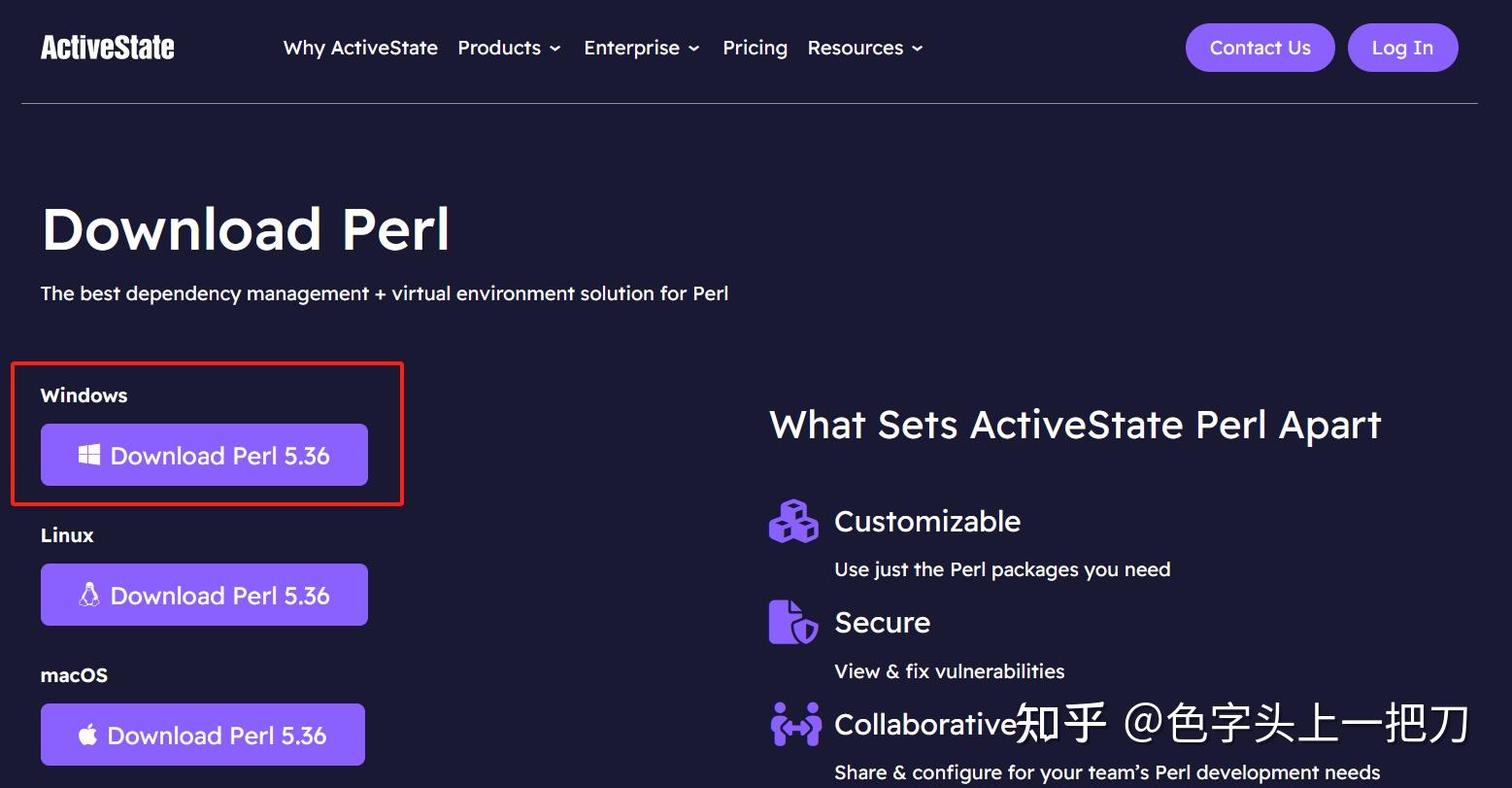Image resolution: width=1512 pixels, height=788 pixels.
Task: Download Perl 5.36 for Windows
Action: pyautogui.click(x=203, y=455)
